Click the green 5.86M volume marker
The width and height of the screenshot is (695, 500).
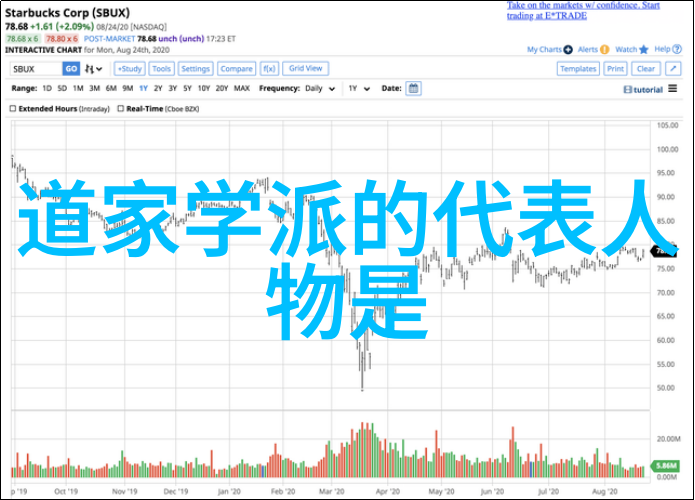665,465
